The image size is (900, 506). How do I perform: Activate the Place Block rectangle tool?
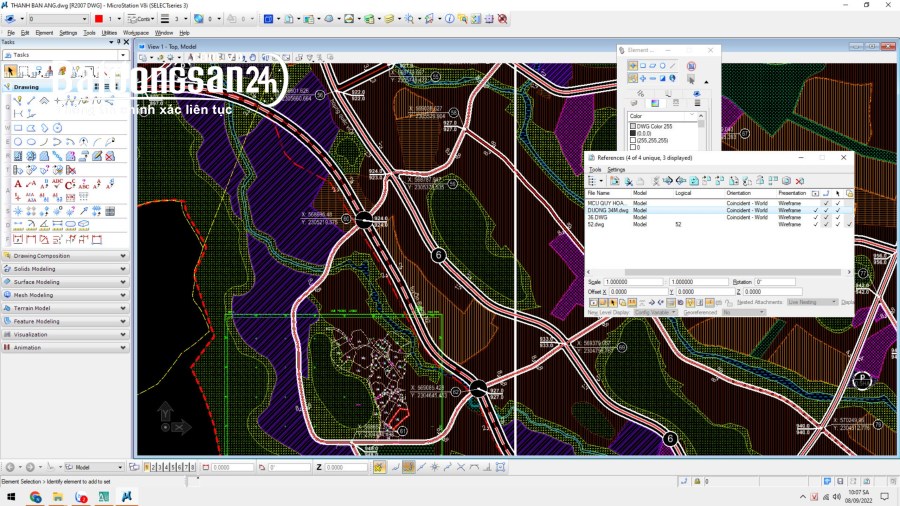tap(18, 128)
